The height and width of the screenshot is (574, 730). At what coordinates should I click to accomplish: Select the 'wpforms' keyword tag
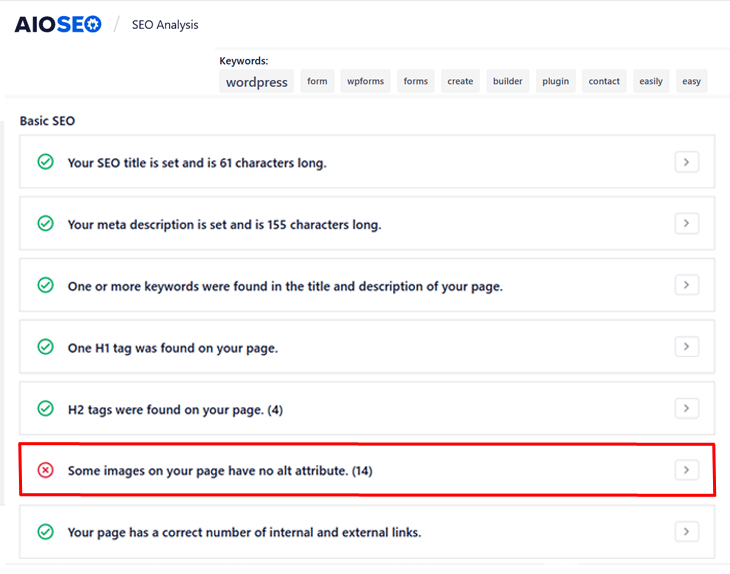click(365, 81)
